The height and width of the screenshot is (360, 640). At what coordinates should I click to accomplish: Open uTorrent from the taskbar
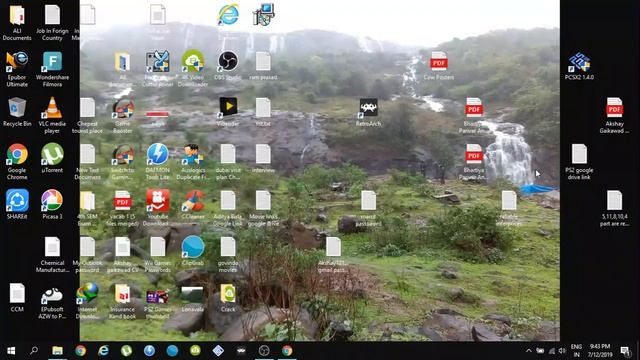pos(126,351)
